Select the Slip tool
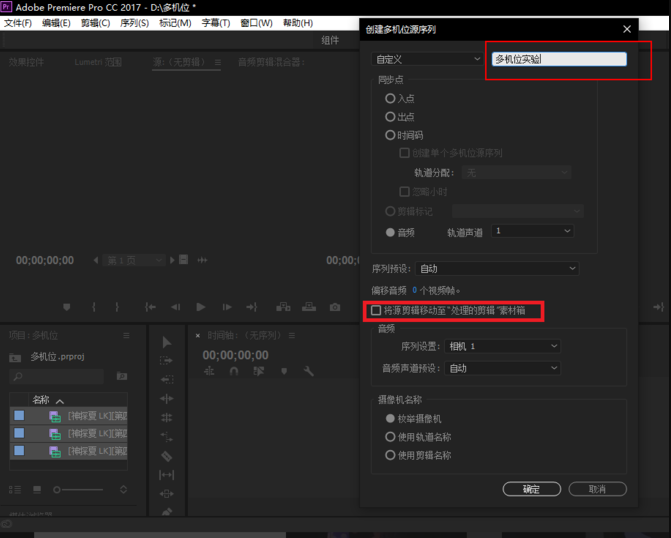This screenshot has height=538, width=671. click(x=166, y=475)
